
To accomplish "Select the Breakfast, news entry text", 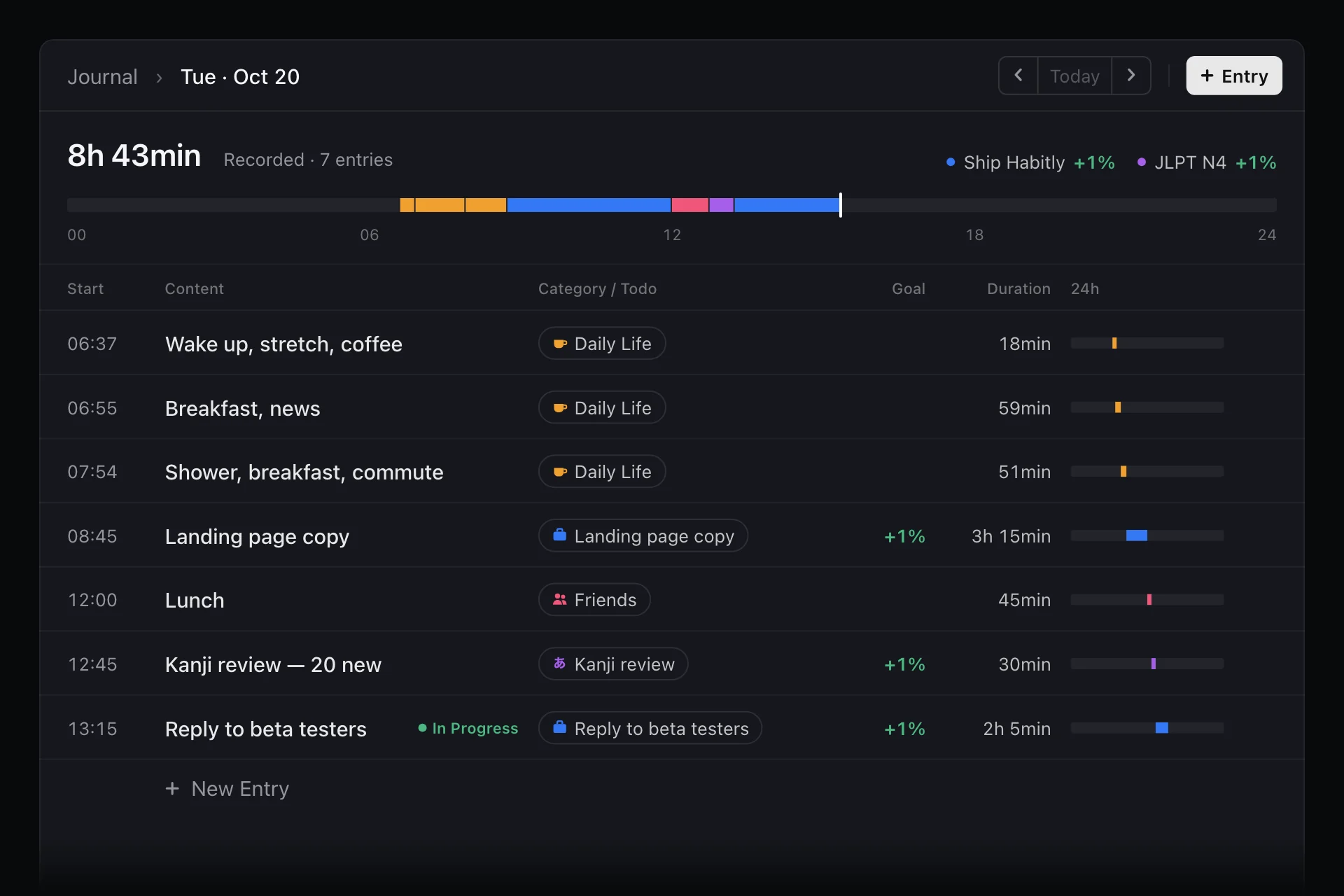I will 243,408.
